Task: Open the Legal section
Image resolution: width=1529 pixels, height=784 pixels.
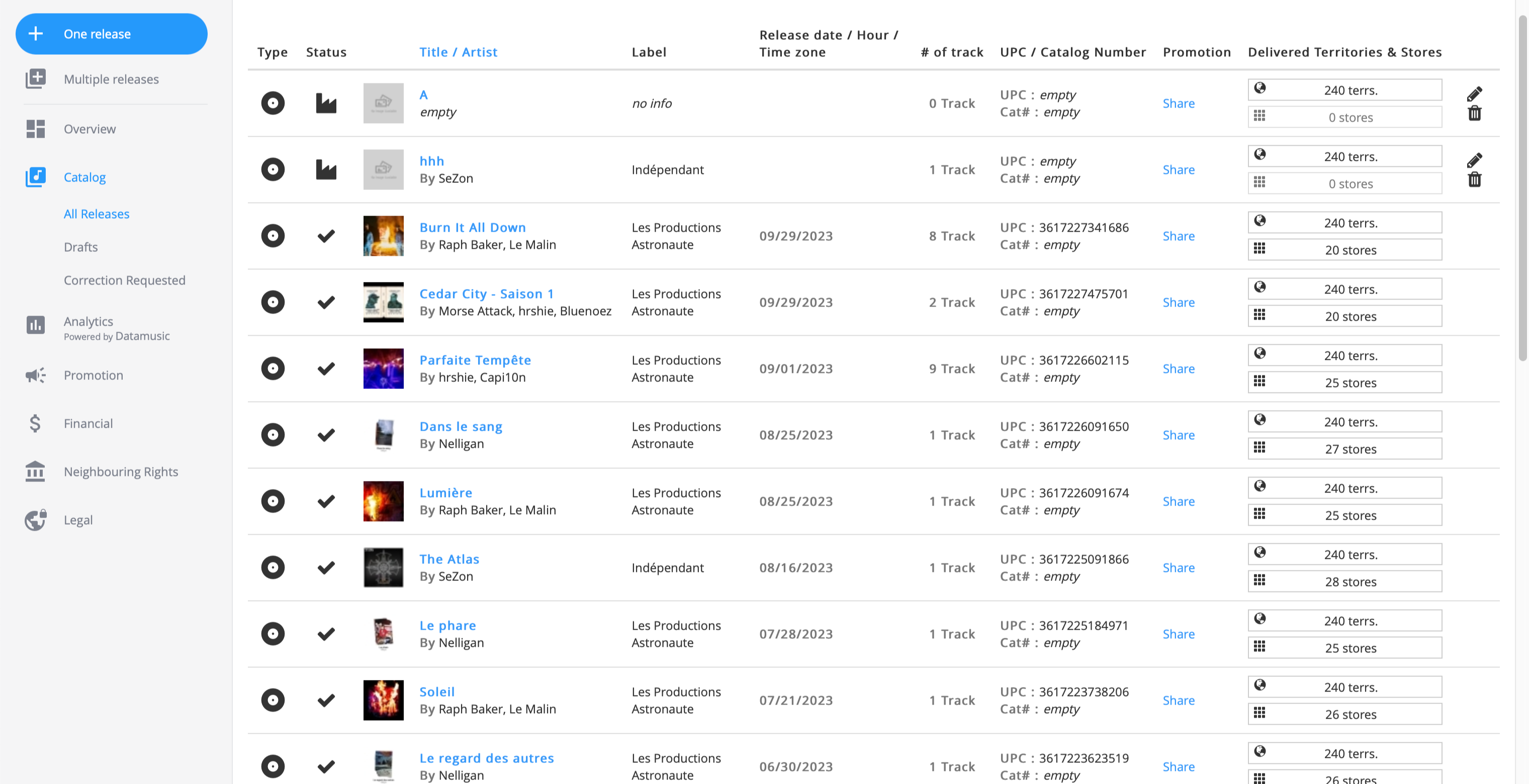Action: point(78,519)
